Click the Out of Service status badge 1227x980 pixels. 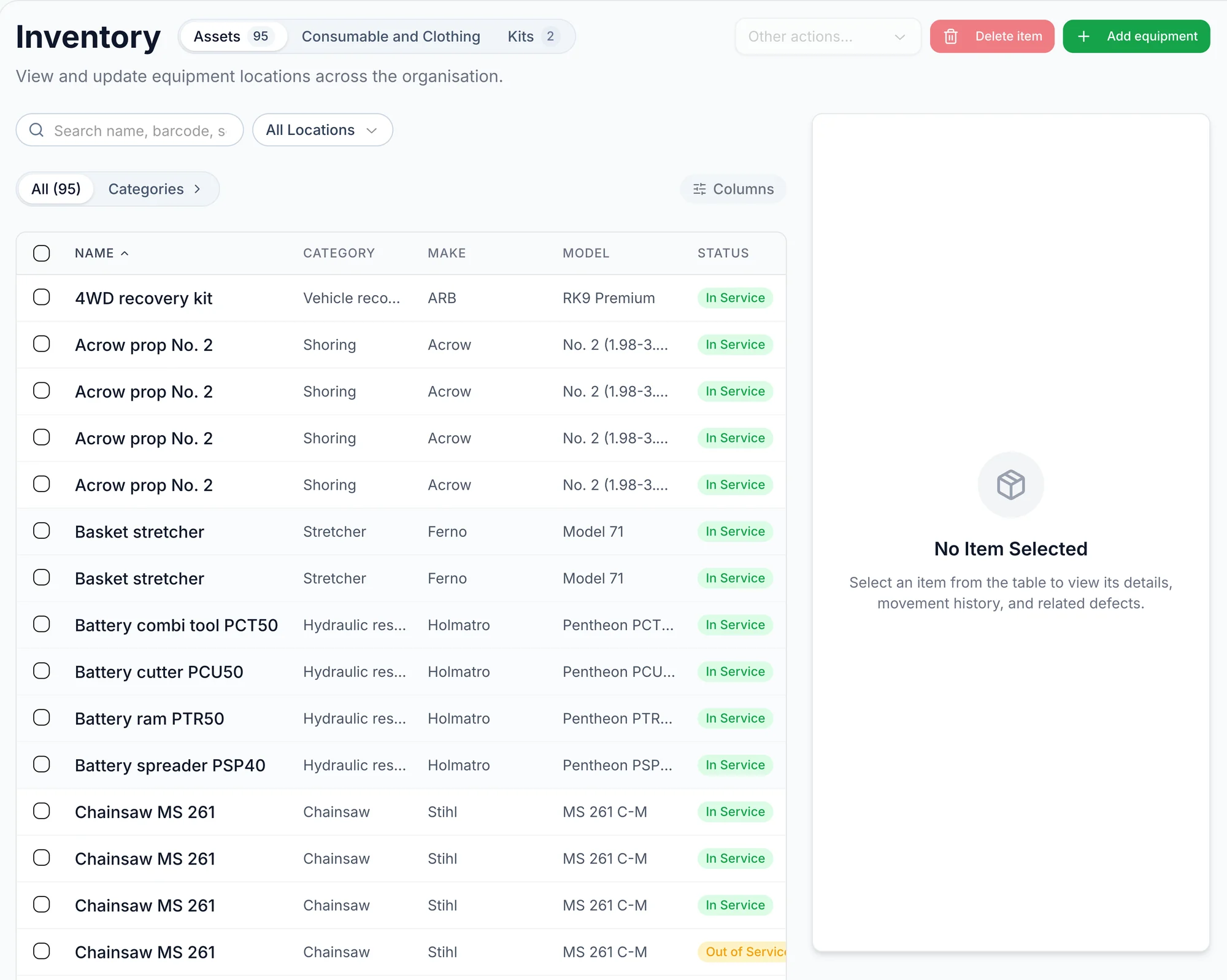point(742,952)
